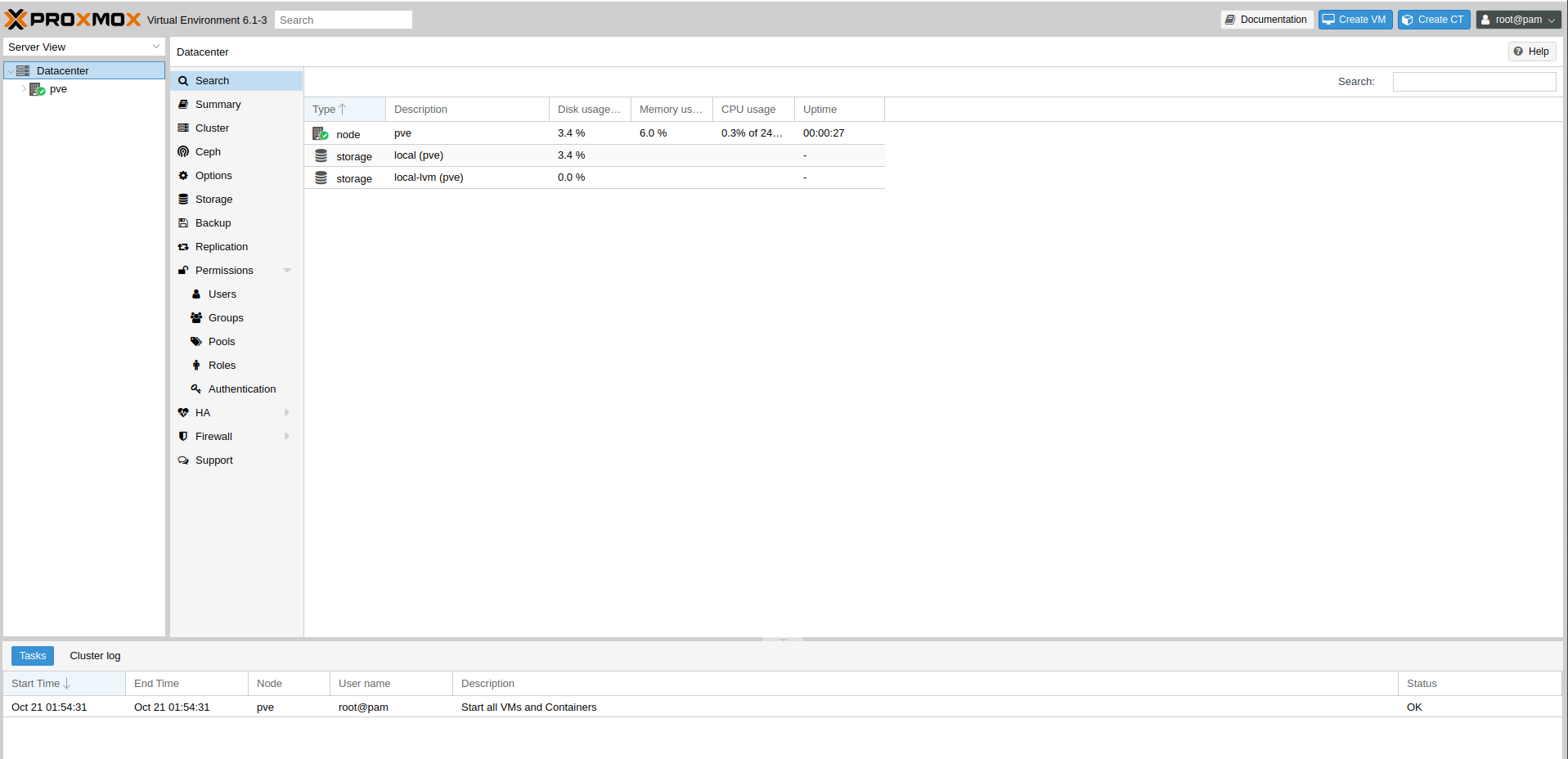Image resolution: width=1568 pixels, height=759 pixels.
Task: Click the User name column header
Action: coord(392,684)
